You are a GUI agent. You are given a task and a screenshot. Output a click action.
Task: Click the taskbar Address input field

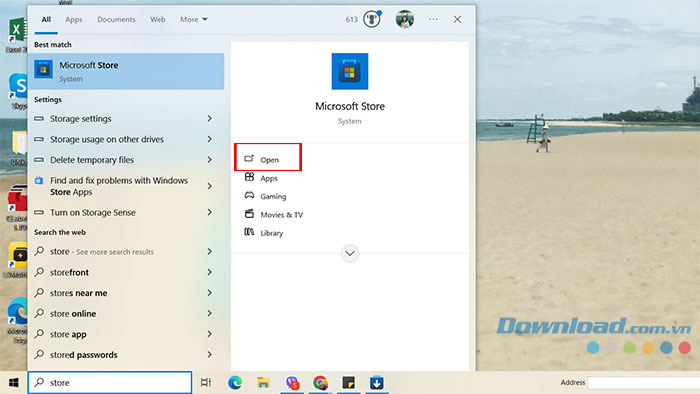[x=644, y=382]
